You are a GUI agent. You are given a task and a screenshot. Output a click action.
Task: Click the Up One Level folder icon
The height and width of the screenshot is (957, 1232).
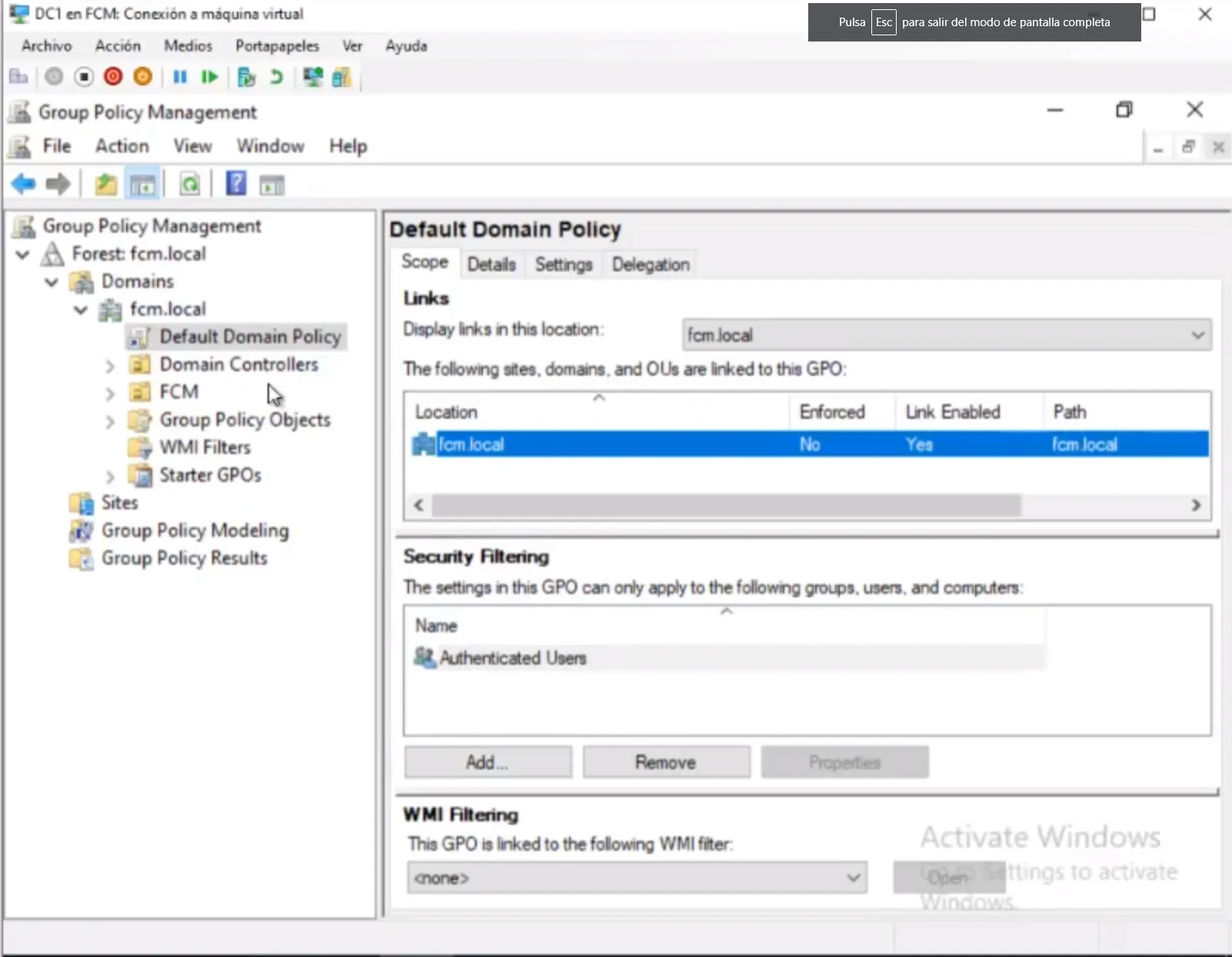[x=105, y=184]
